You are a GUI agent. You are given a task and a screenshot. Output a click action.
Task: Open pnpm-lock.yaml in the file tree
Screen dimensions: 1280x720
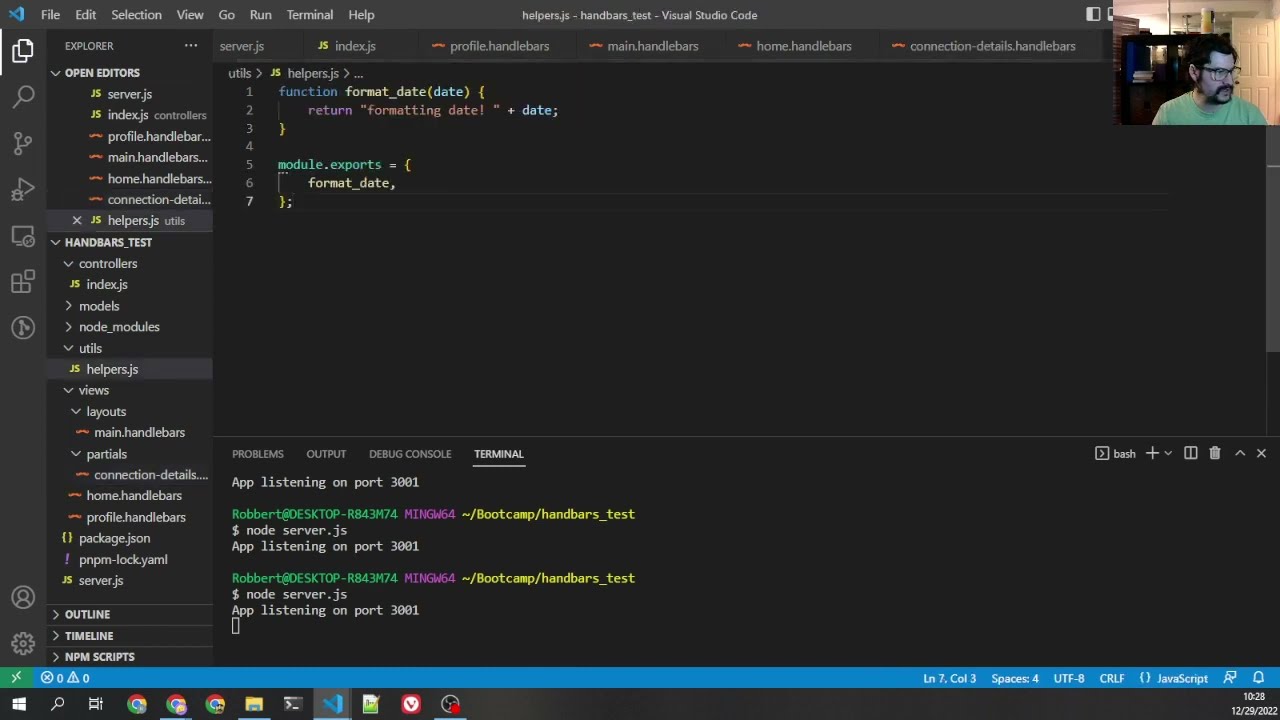(123, 560)
